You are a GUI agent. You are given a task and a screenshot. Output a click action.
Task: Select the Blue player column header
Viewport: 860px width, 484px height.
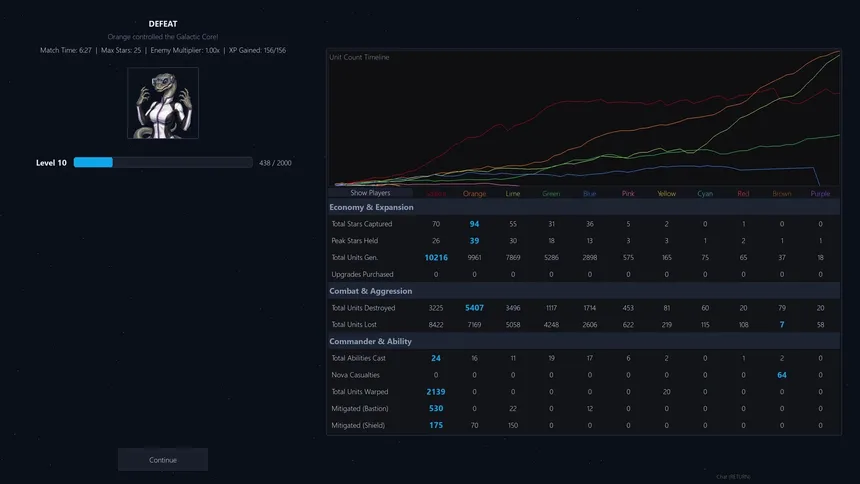click(x=590, y=194)
